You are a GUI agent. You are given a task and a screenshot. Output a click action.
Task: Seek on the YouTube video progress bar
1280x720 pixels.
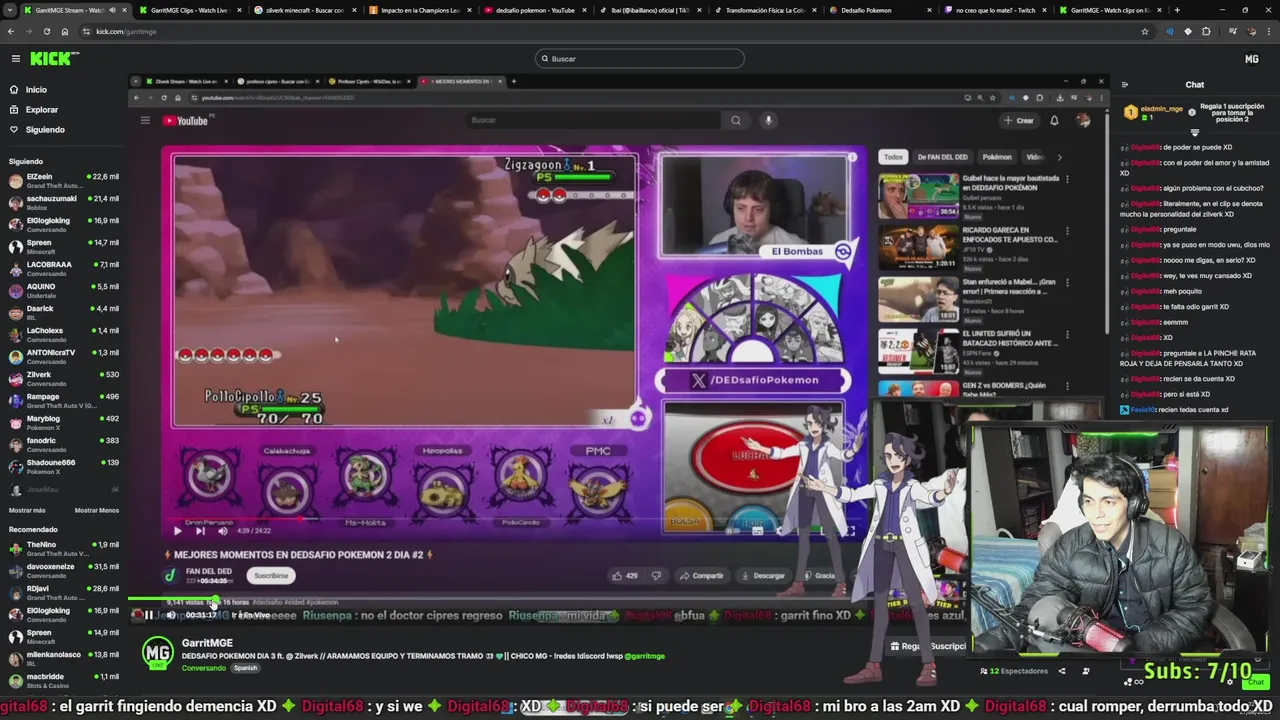[513, 519]
